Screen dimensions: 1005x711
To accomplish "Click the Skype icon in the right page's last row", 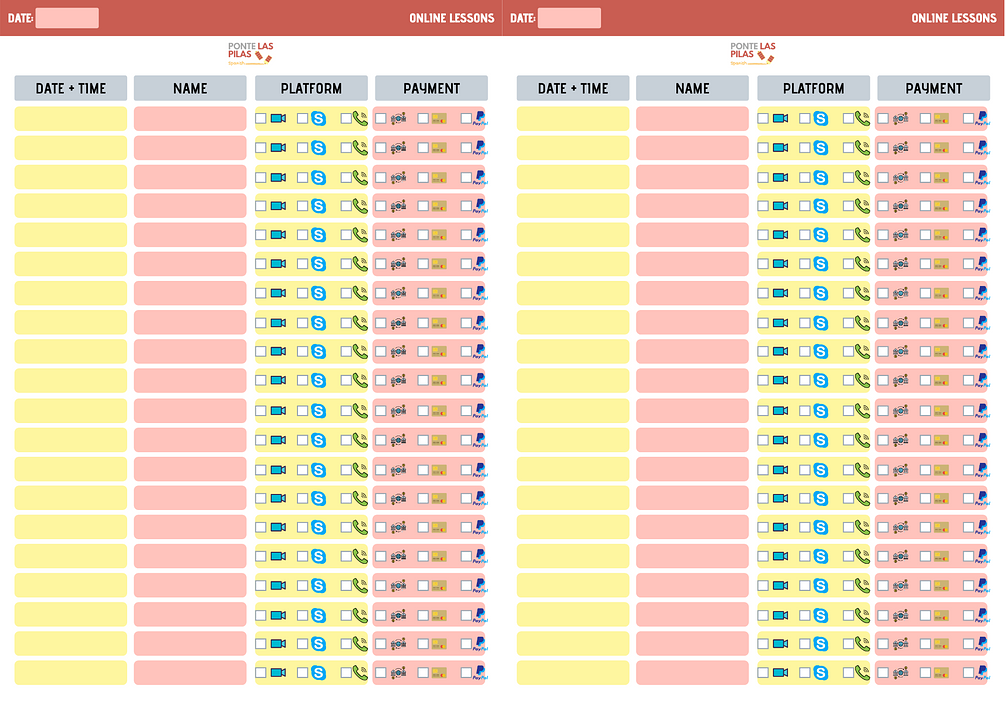I will pyautogui.click(x=821, y=673).
